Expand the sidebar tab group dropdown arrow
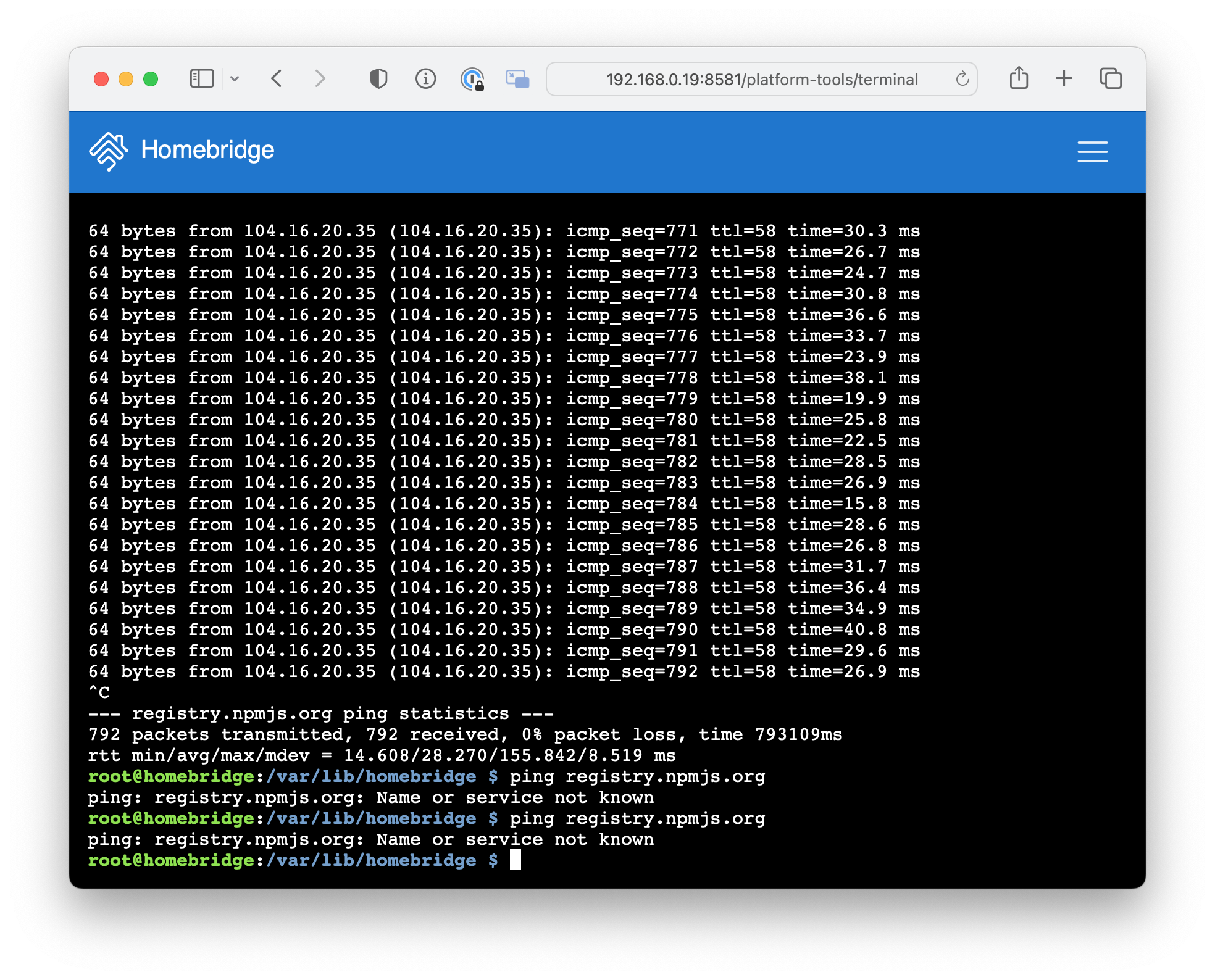 235,78
